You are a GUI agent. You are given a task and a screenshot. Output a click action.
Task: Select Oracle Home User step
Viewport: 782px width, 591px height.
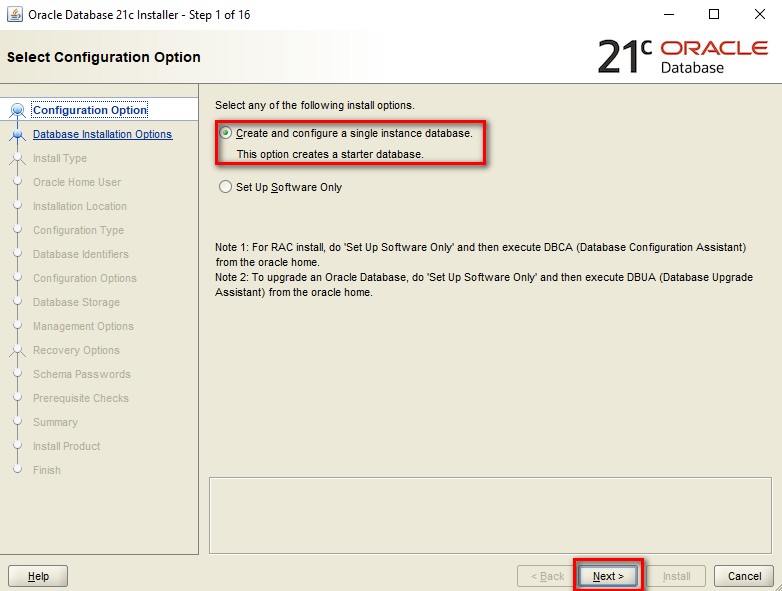coord(77,182)
